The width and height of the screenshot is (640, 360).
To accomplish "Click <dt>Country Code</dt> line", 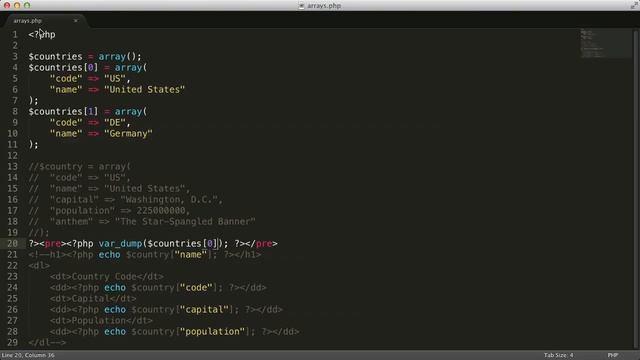I will coord(107,277).
